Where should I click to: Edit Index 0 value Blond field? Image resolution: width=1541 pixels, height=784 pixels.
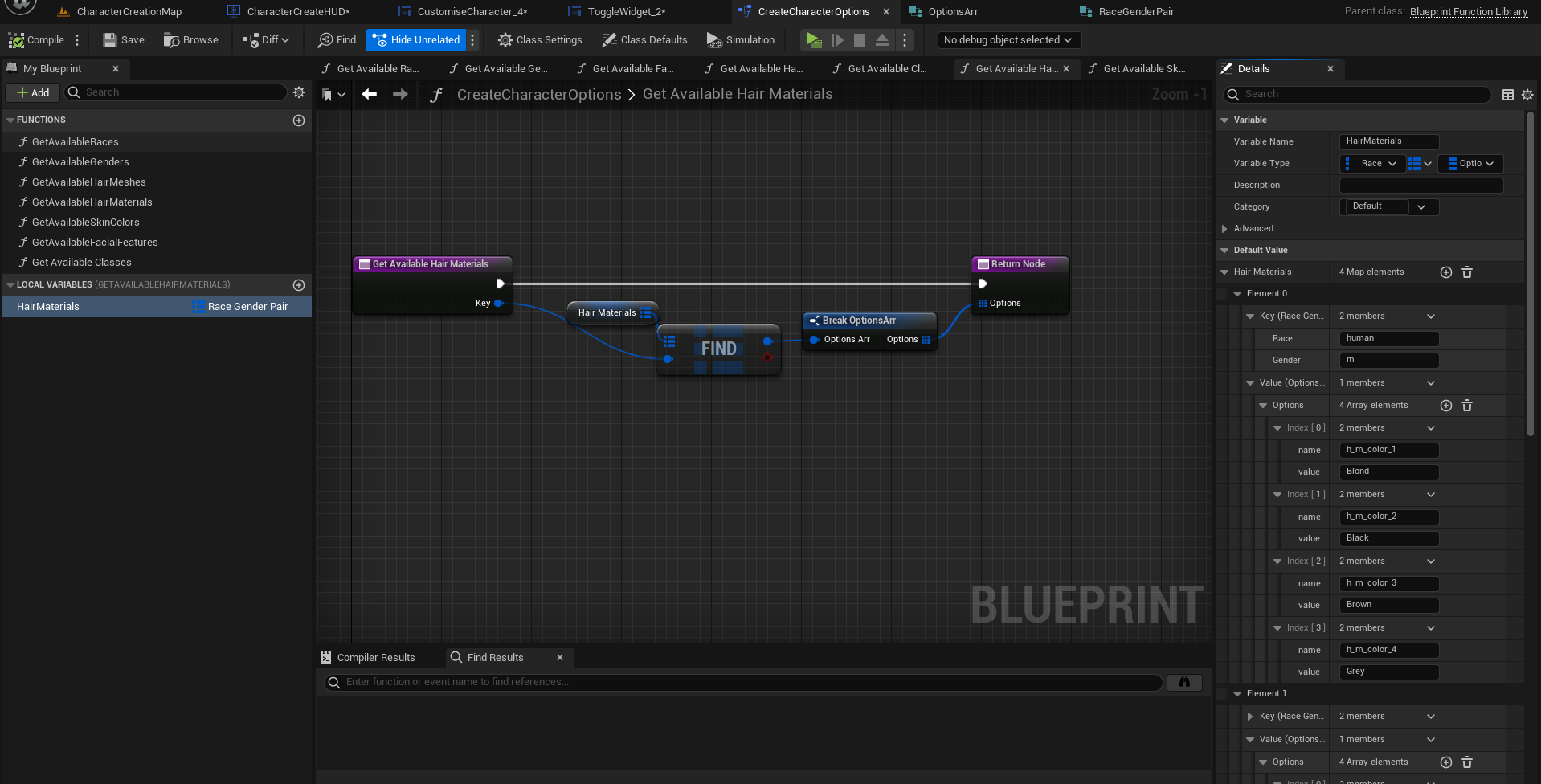pyautogui.click(x=1389, y=472)
